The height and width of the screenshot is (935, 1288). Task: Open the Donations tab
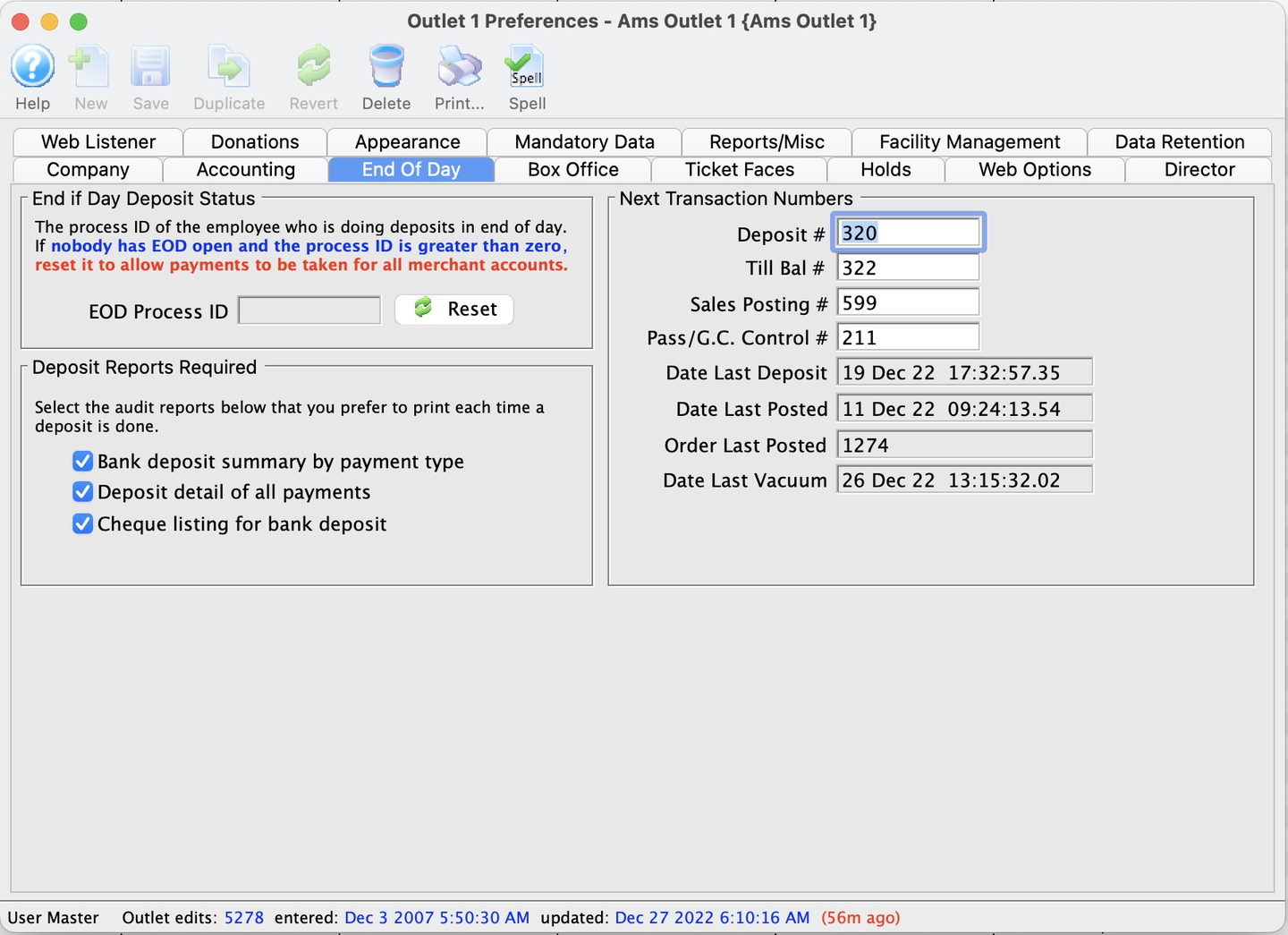click(255, 142)
